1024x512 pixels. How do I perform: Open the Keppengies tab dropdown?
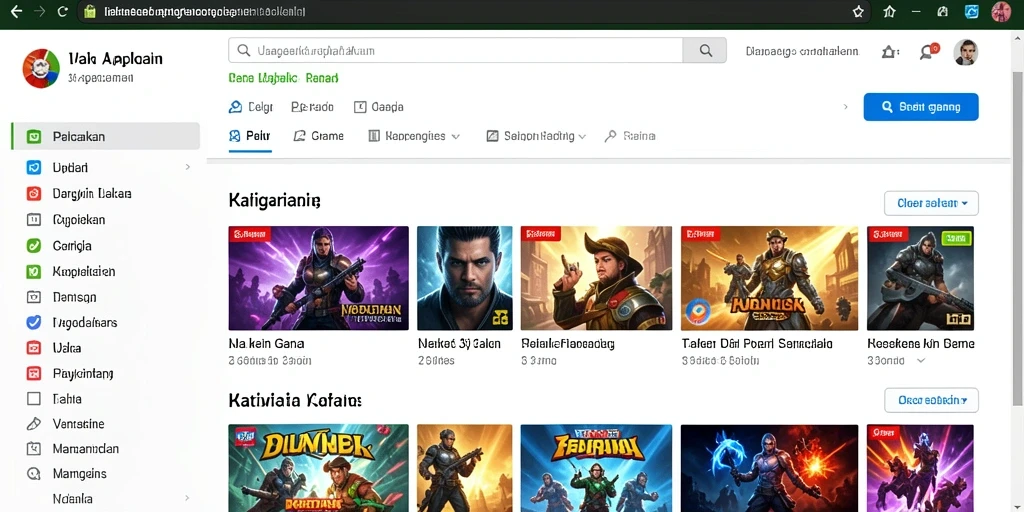pyautogui.click(x=414, y=136)
